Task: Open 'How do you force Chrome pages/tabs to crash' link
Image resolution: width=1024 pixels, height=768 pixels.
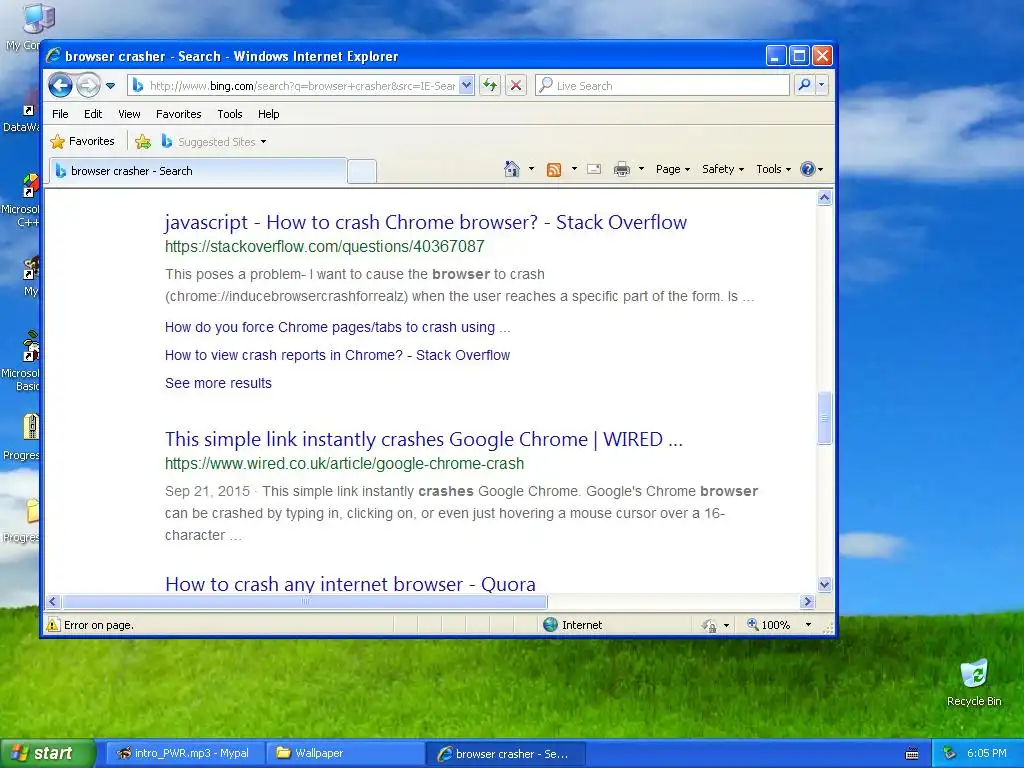Action: click(338, 327)
